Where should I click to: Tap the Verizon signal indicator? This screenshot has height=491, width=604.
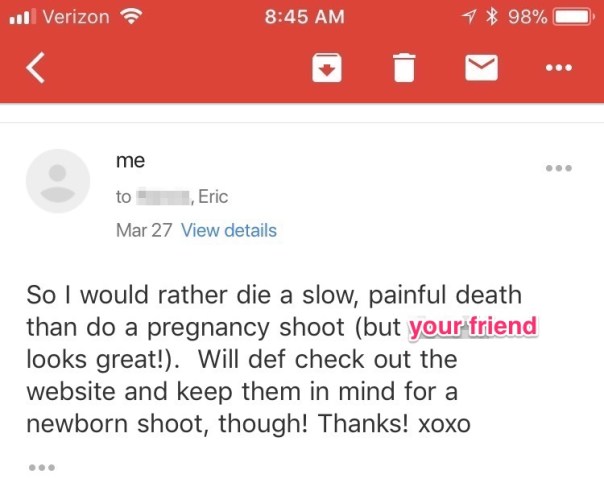(58, 16)
